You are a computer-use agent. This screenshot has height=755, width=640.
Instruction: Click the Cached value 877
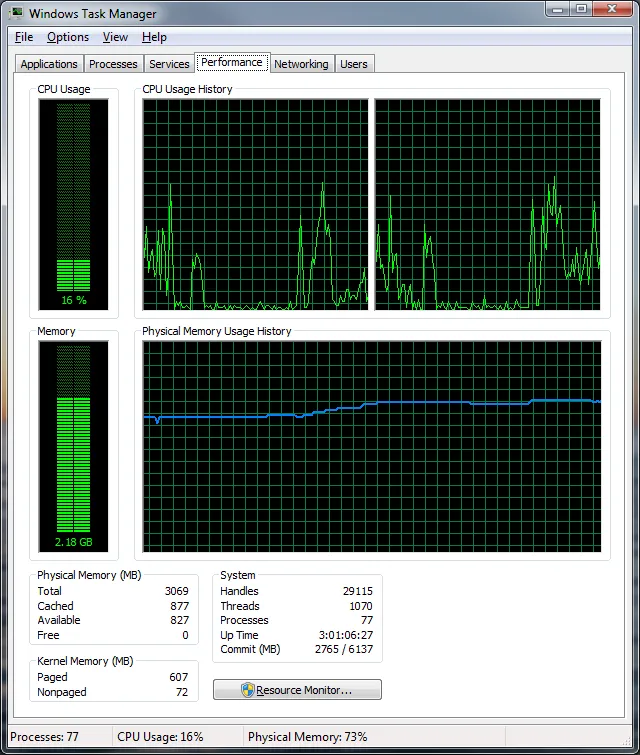click(180, 606)
